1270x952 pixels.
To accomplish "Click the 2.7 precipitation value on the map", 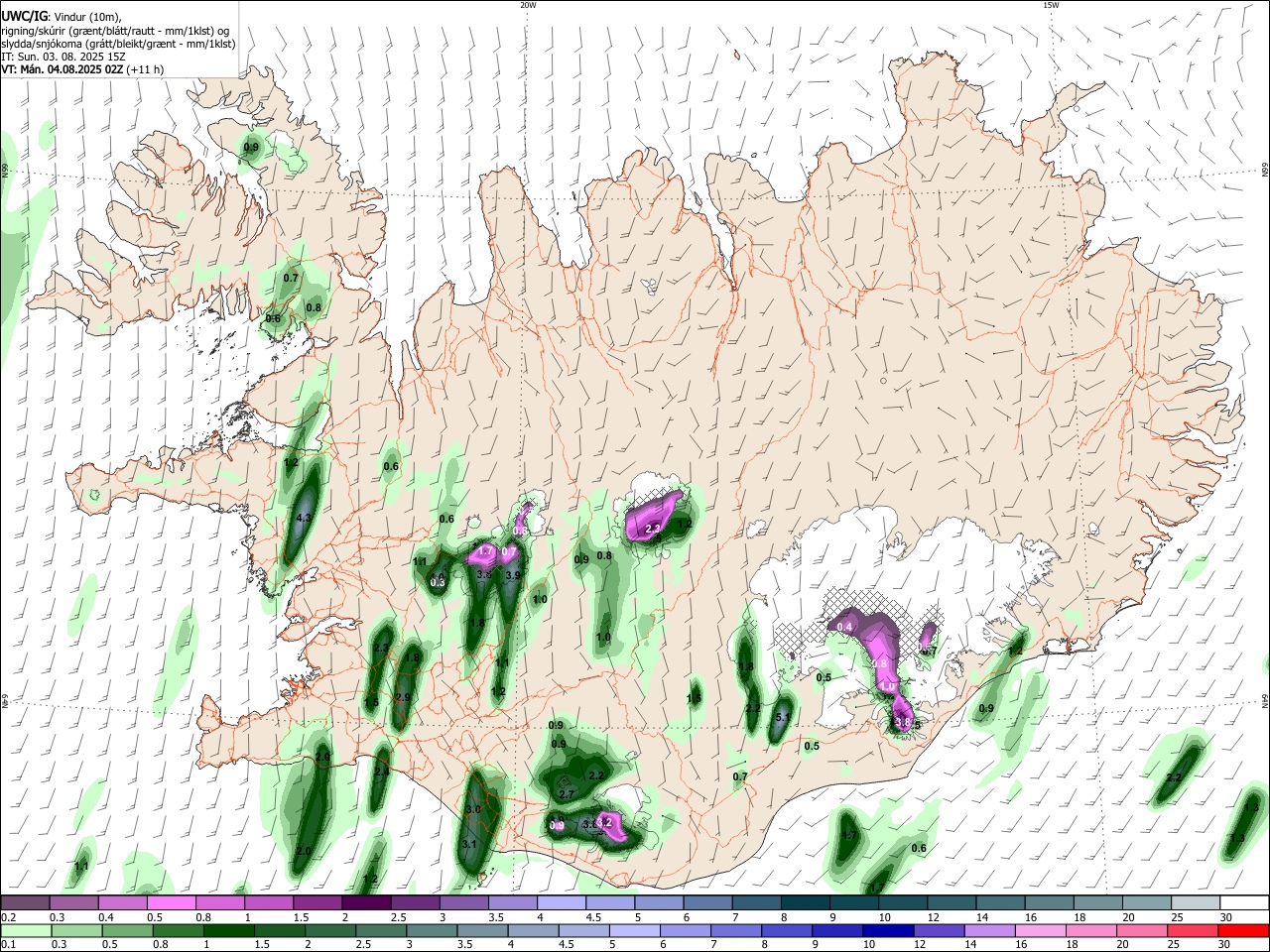I will [x=567, y=794].
